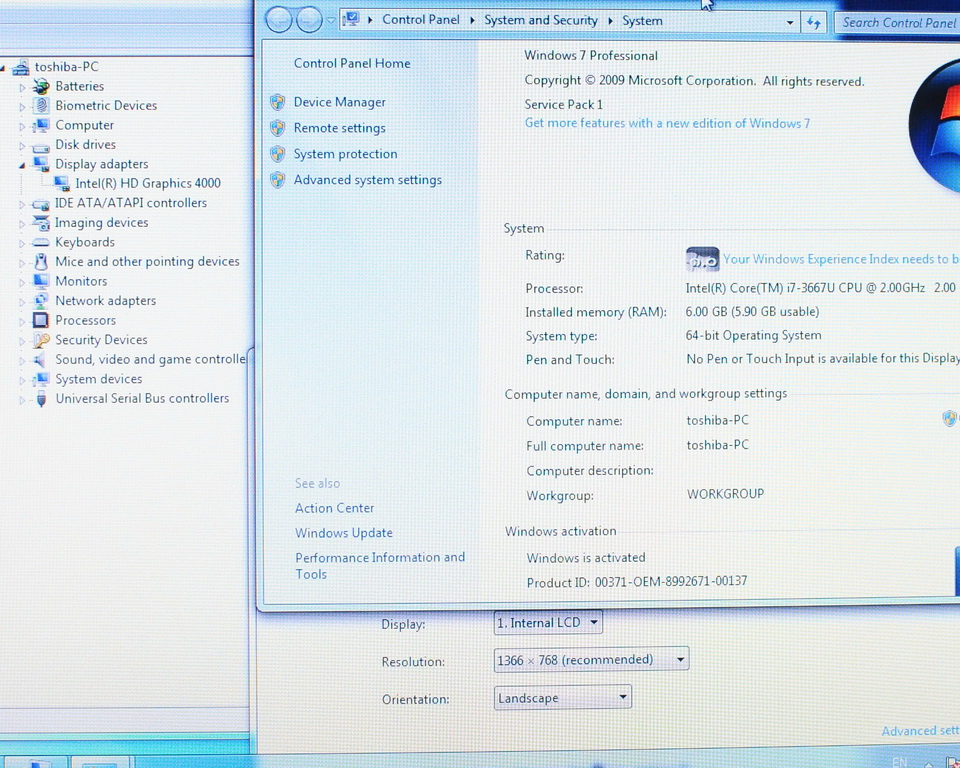The width and height of the screenshot is (960, 768).
Task: Click System in the breadcrumb path
Action: coord(642,21)
